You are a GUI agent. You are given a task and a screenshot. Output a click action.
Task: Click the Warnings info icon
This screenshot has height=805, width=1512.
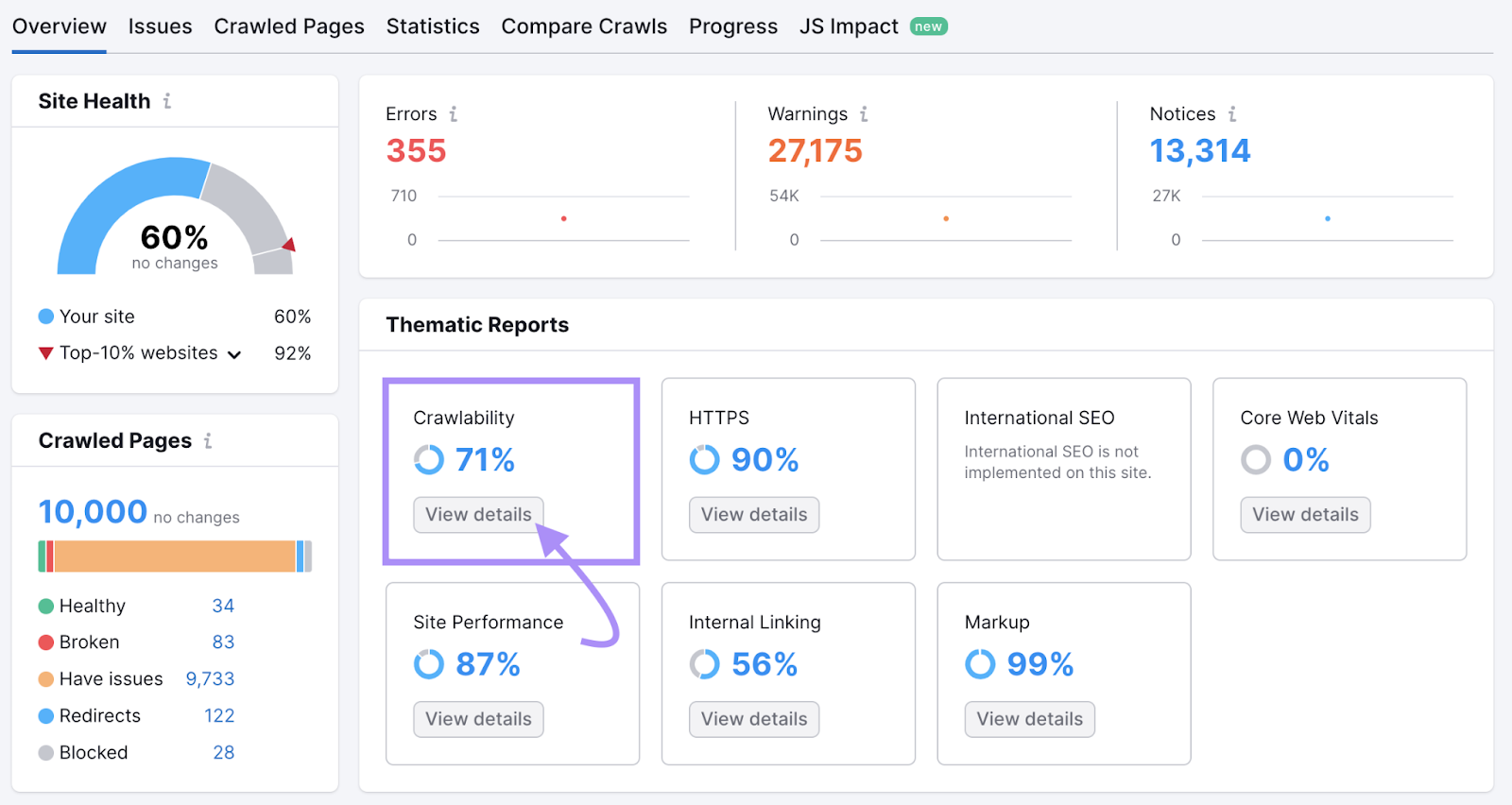pyautogui.click(x=864, y=114)
